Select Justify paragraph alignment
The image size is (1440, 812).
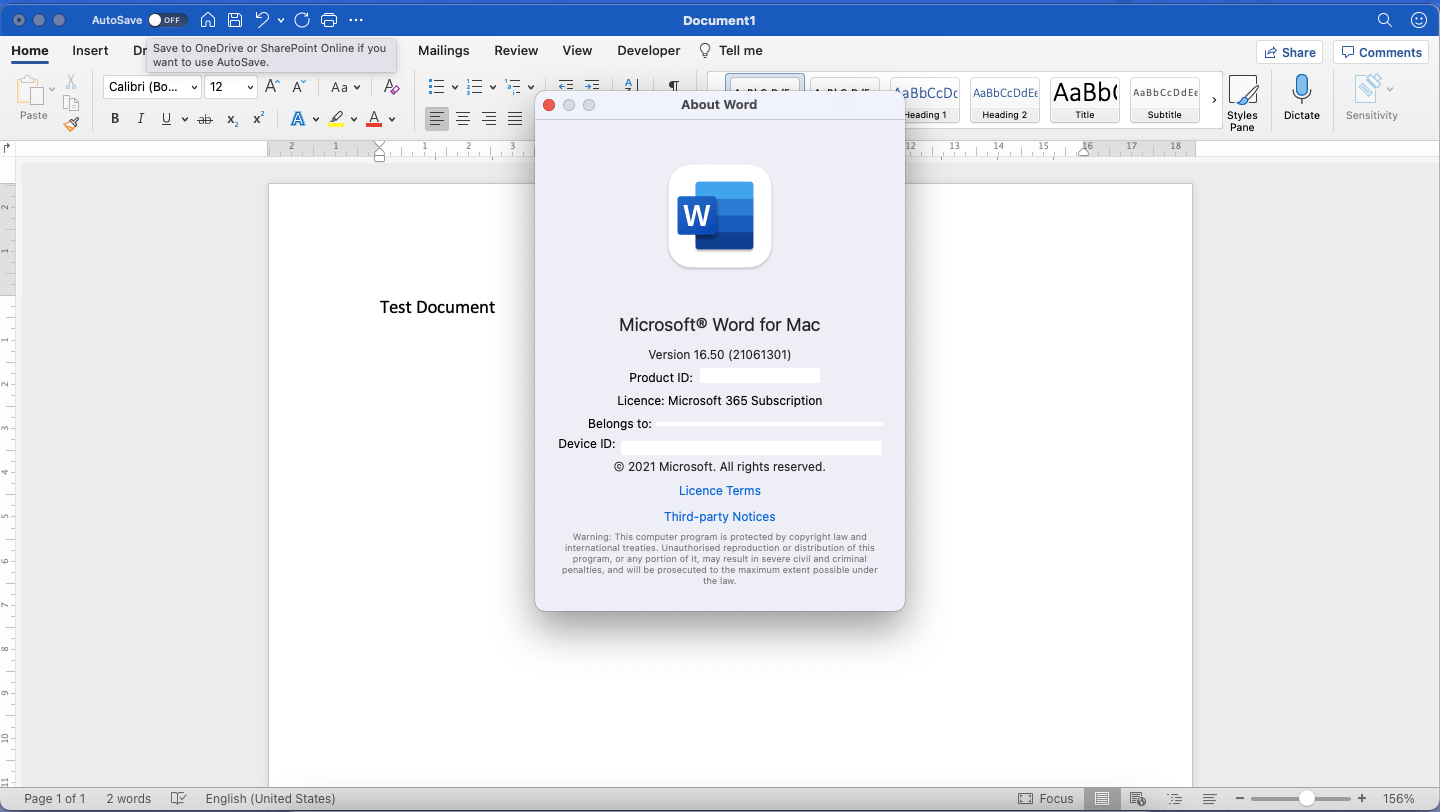coord(515,119)
